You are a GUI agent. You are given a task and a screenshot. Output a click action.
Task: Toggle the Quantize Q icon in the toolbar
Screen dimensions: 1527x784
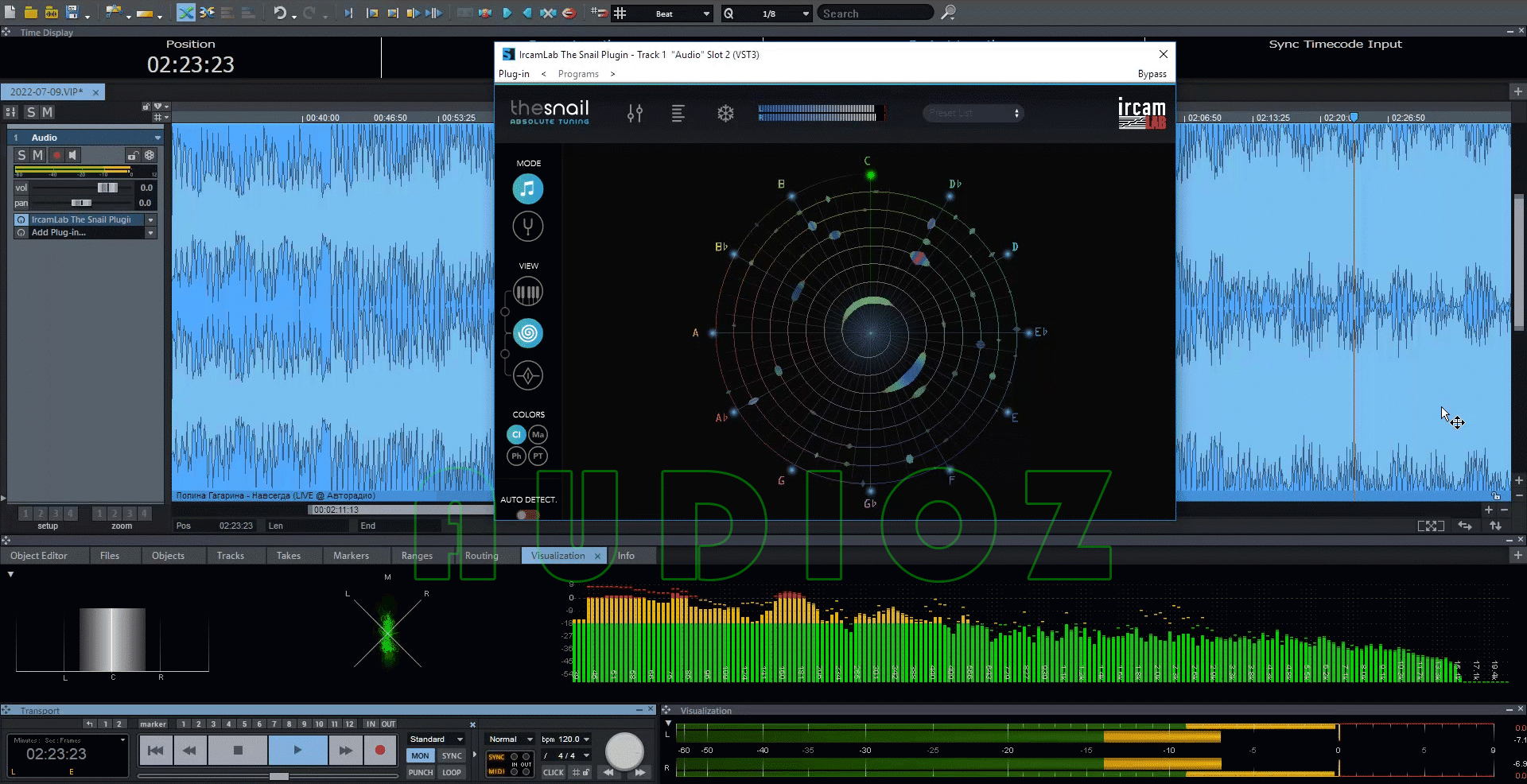[729, 13]
